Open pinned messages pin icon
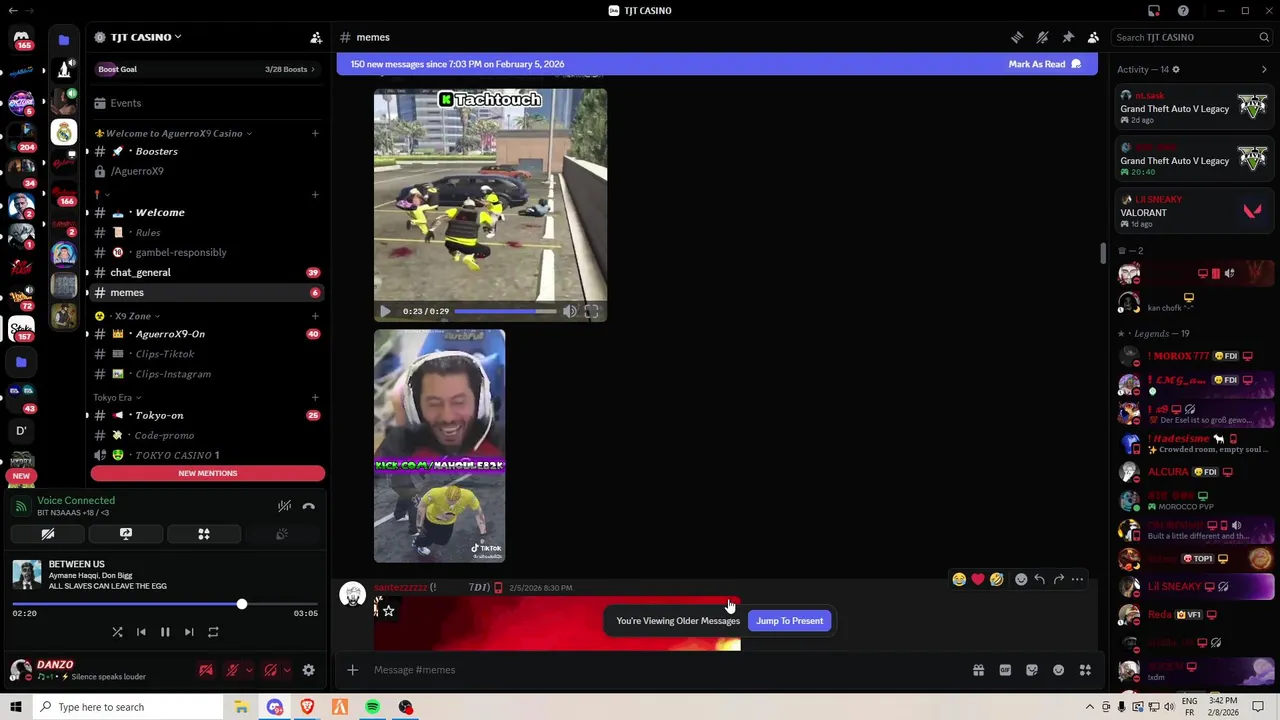This screenshot has width=1280, height=720. tap(1068, 37)
